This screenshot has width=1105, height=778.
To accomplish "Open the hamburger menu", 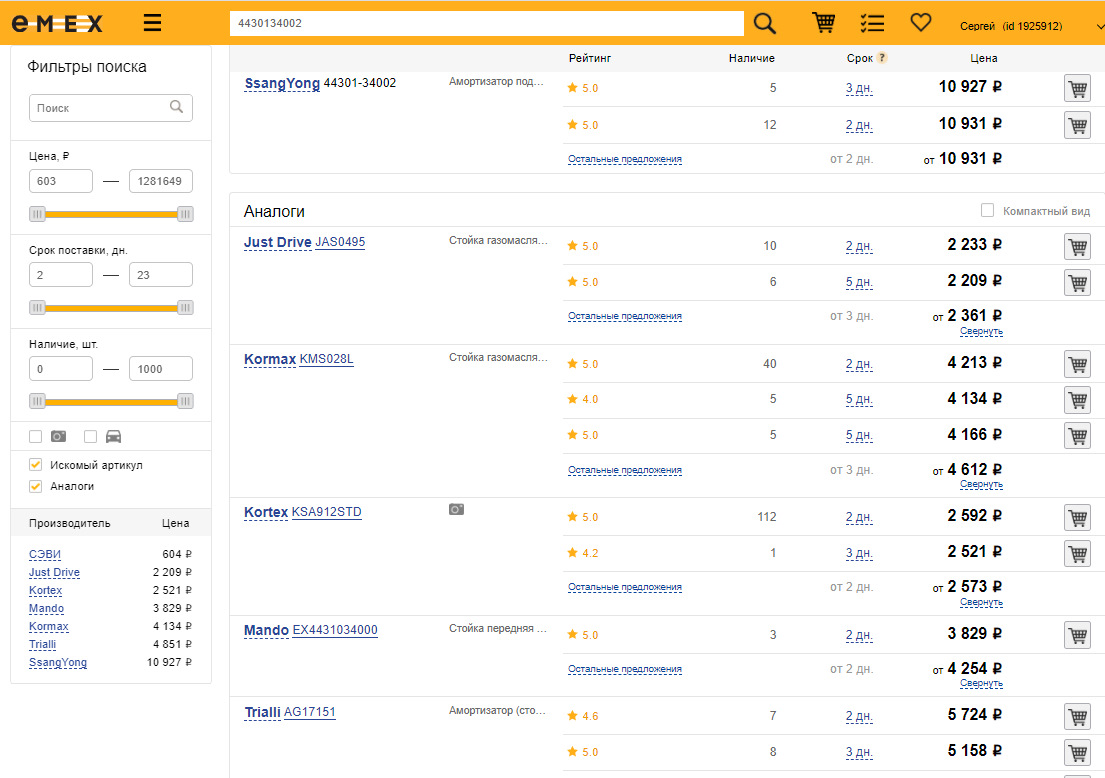I will pyautogui.click(x=152, y=23).
